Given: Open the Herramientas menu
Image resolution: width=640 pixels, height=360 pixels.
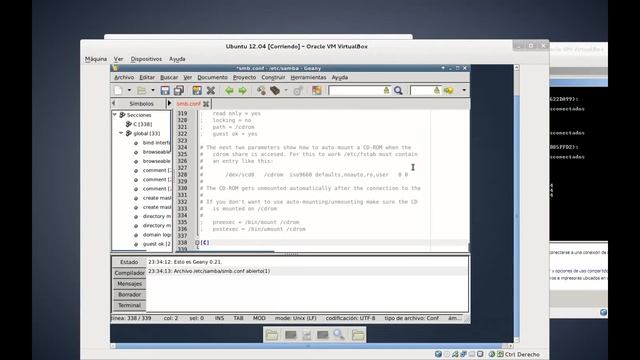Looking at the screenshot, I should [x=308, y=77].
